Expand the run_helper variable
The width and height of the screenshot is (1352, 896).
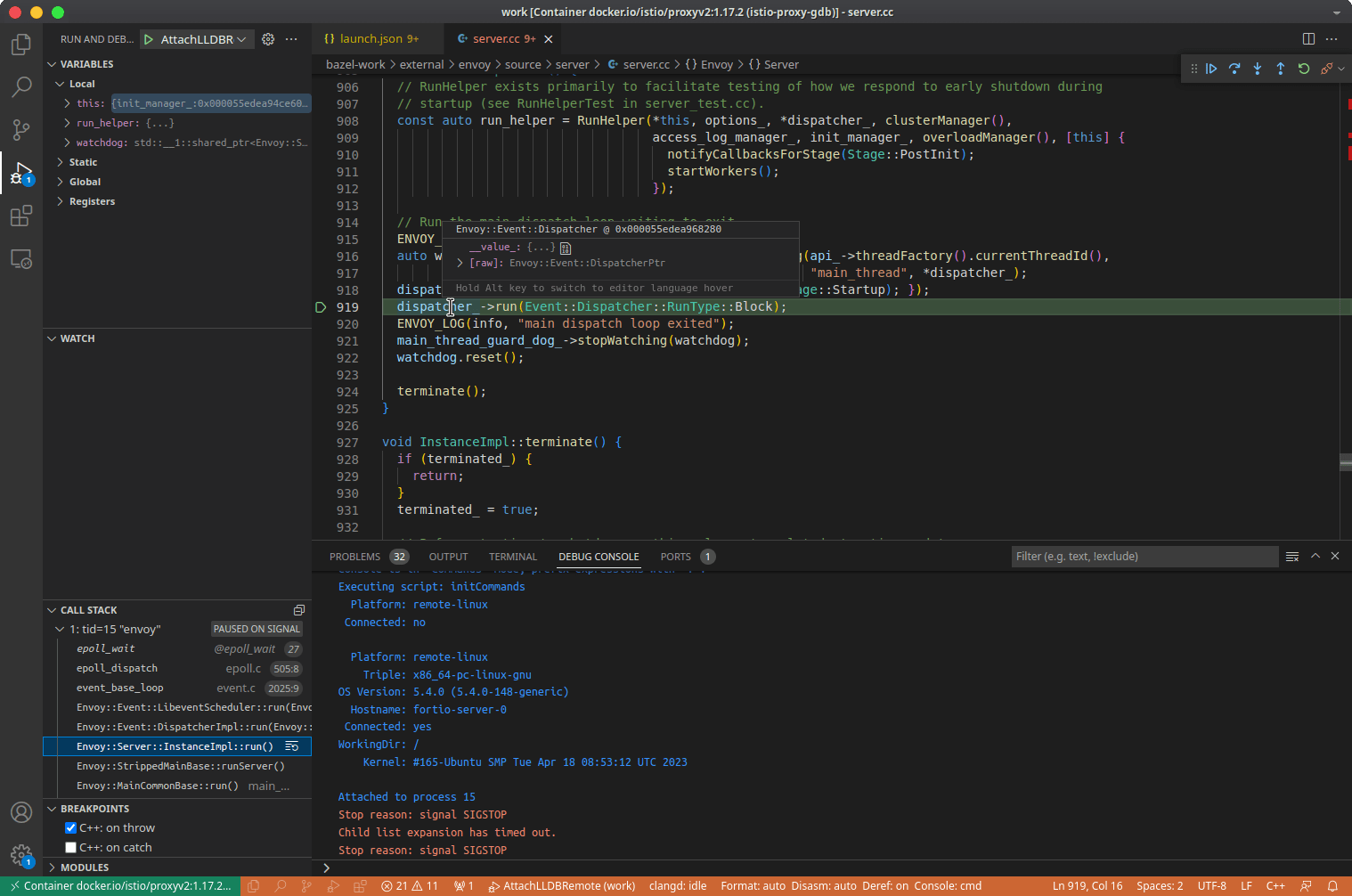(68, 123)
